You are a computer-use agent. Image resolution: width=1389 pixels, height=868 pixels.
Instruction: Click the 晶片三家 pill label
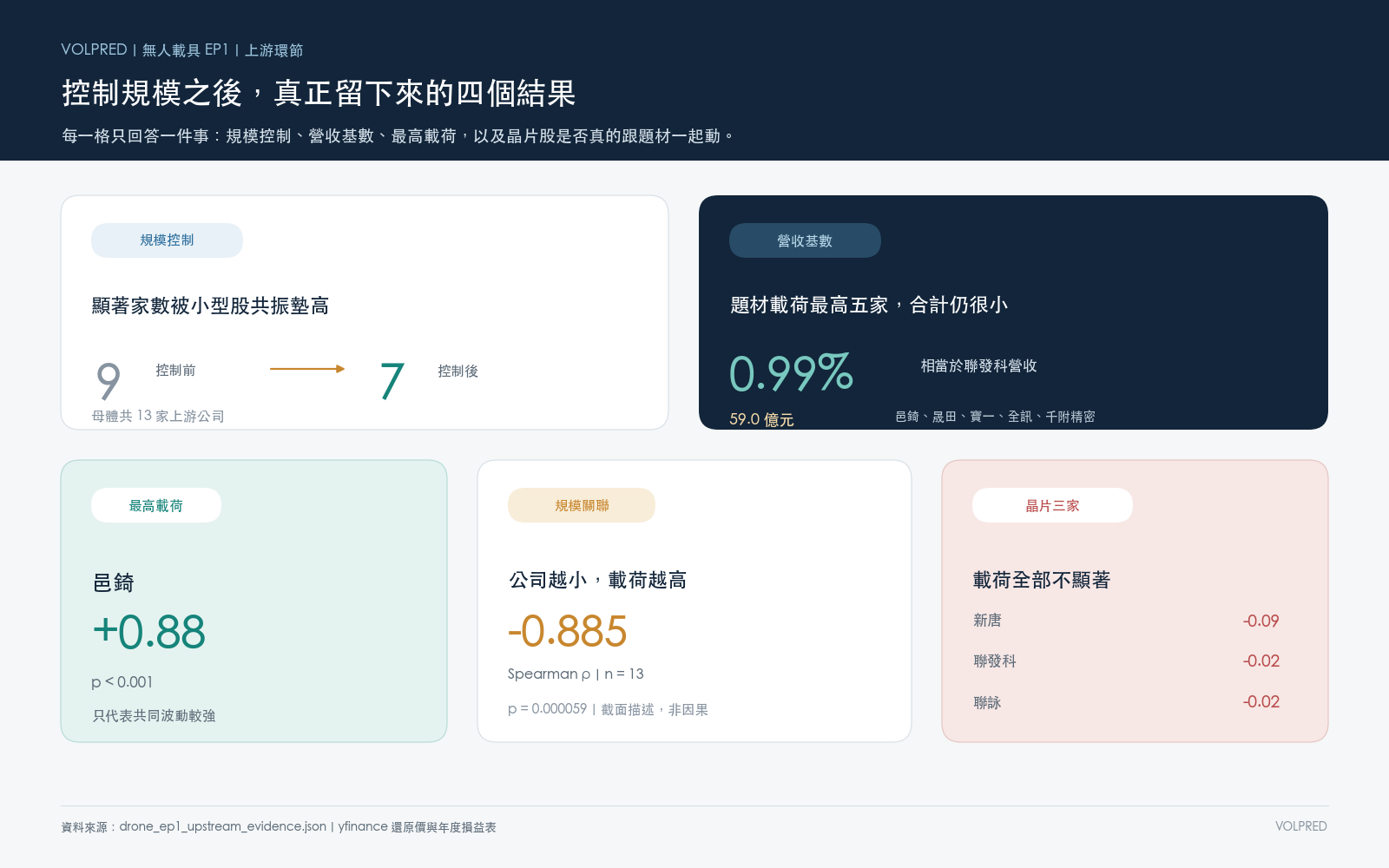(1052, 505)
